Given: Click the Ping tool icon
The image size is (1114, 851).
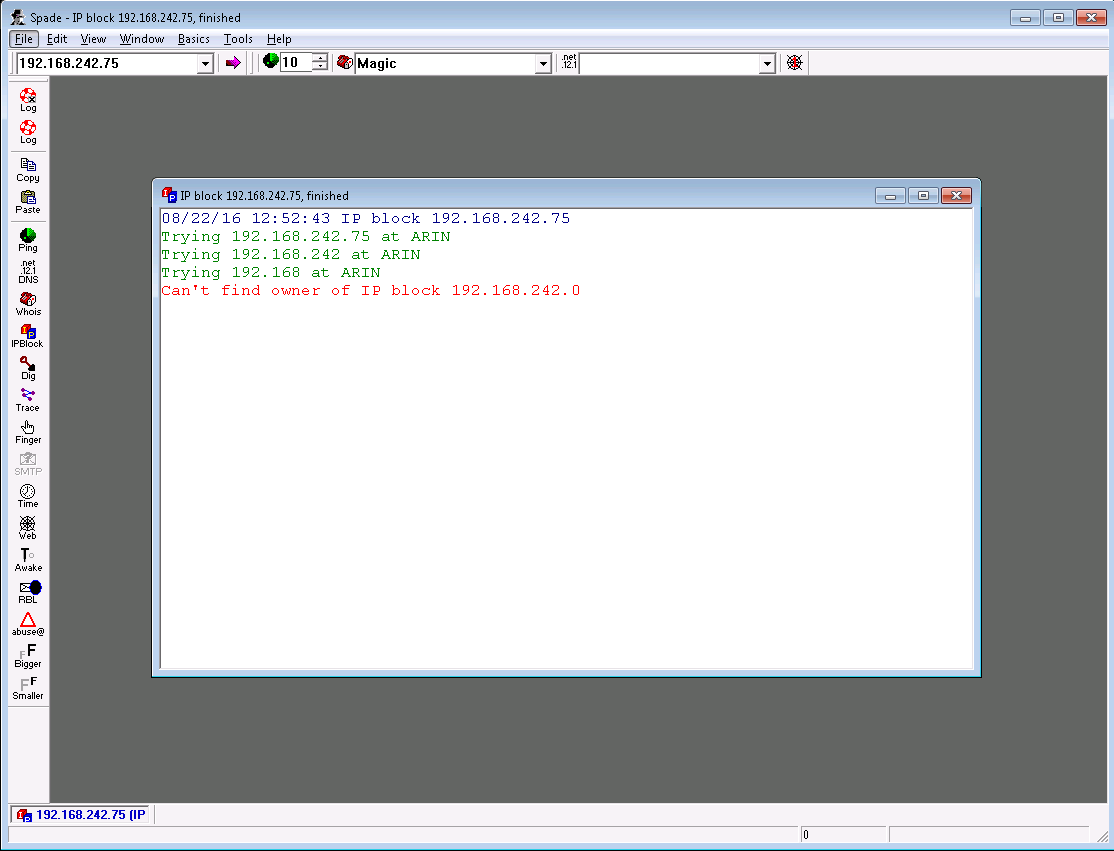Looking at the screenshot, I should point(28,239).
